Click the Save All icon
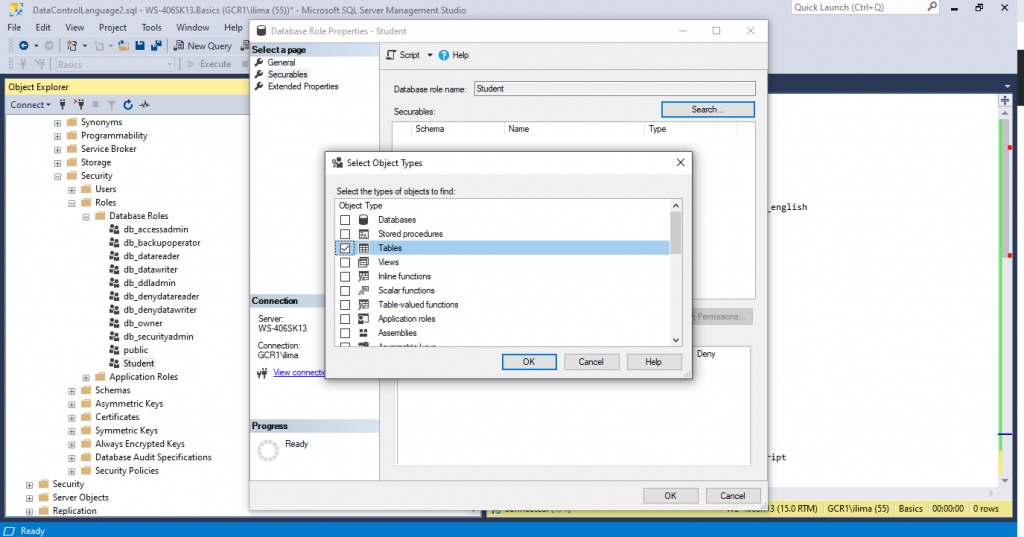 tap(156, 46)
